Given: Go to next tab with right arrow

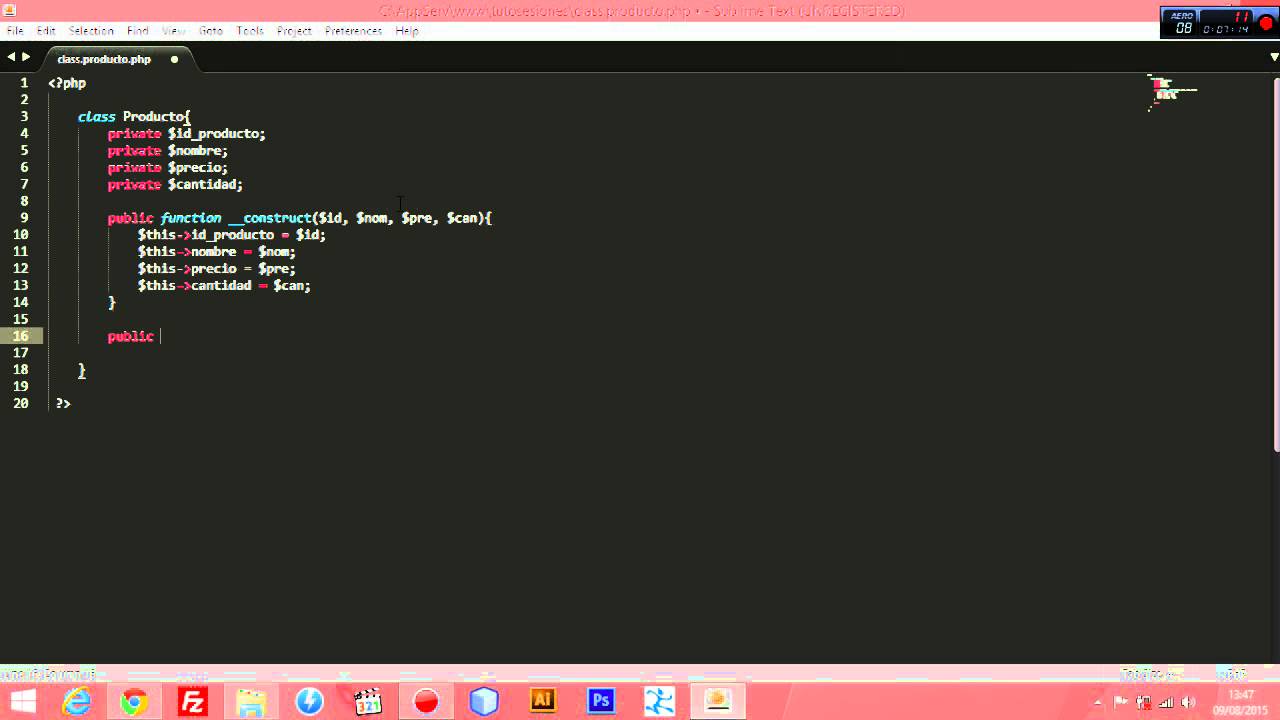Looking at the screenshot, I should tap(26, 58).
